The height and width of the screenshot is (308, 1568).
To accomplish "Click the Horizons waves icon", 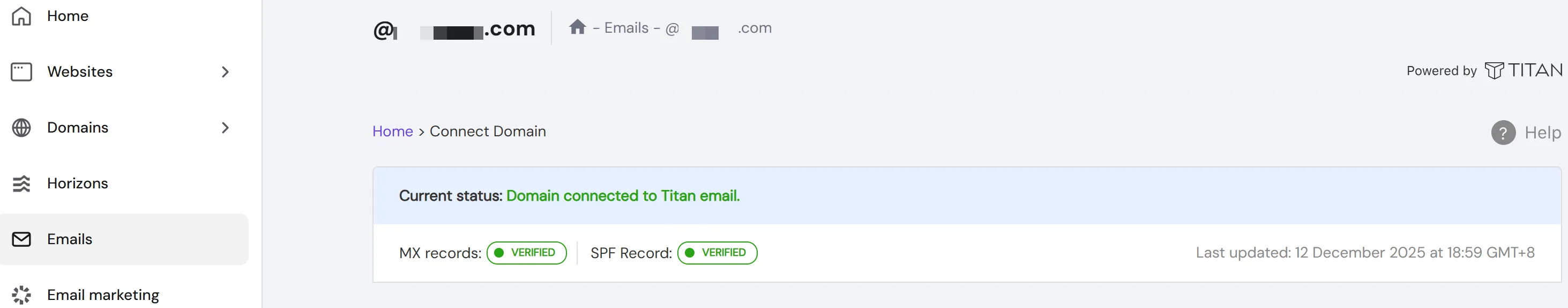I will coord(21,184).
